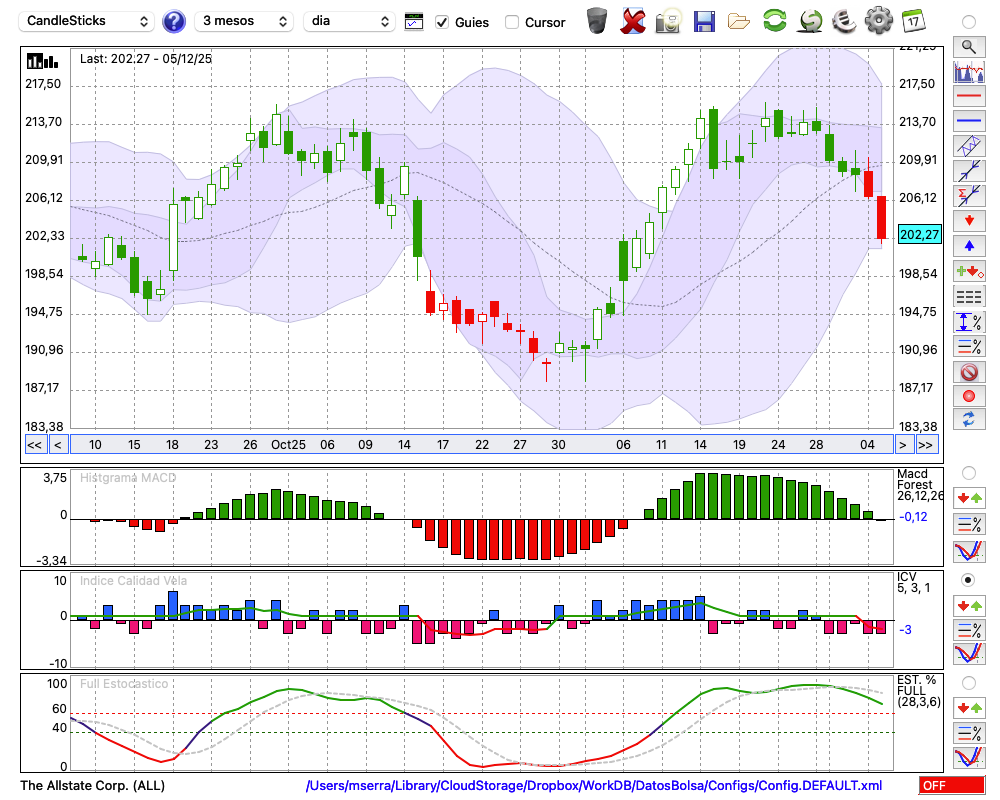The width and height of the screenshot is (1000, 800).
Task: Open the calendar icon showing 17
Action: [913, 21]
